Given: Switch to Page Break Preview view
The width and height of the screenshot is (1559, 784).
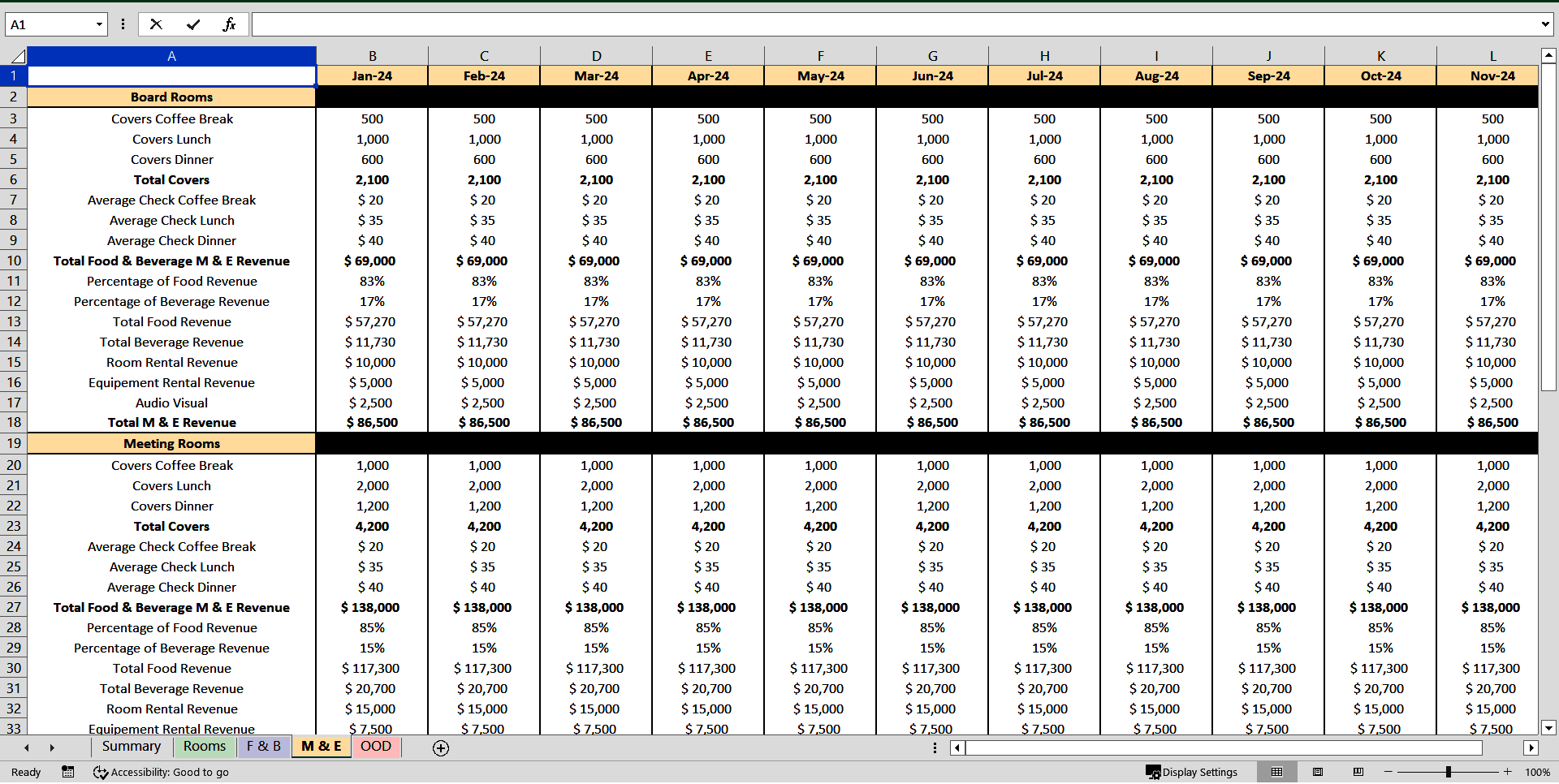Looking at the screenshot, I should (x=1358, y=772).
